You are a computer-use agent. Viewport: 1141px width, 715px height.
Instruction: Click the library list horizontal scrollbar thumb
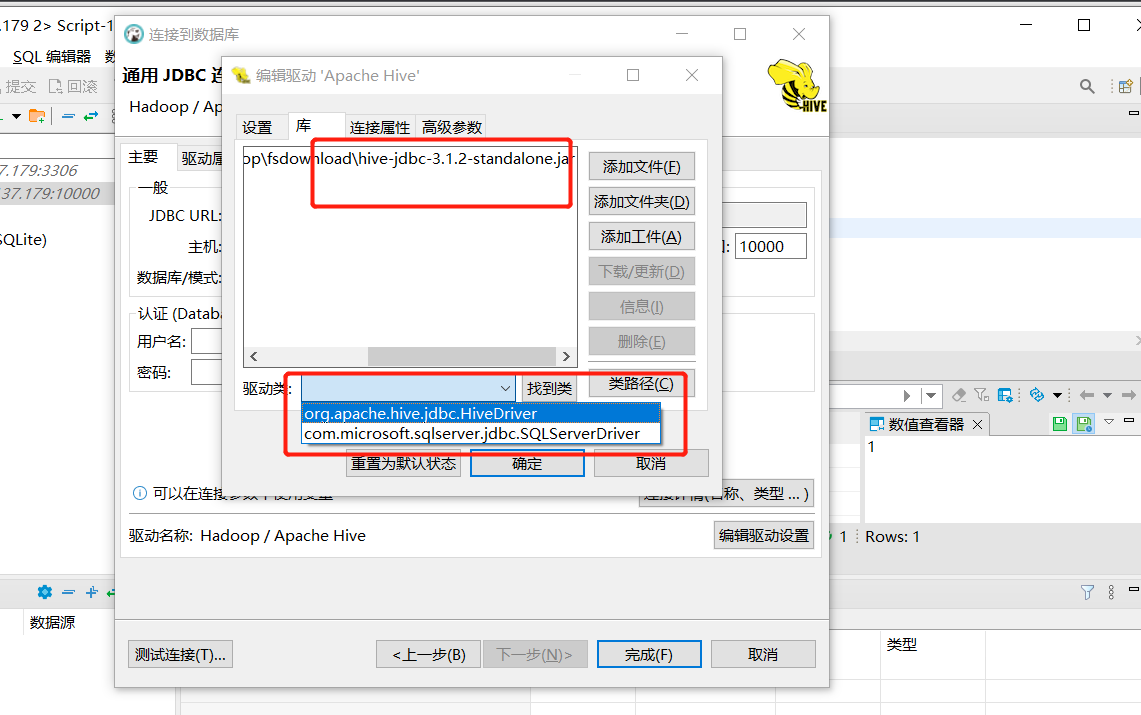pyautogui.click(x=462, y=356)
